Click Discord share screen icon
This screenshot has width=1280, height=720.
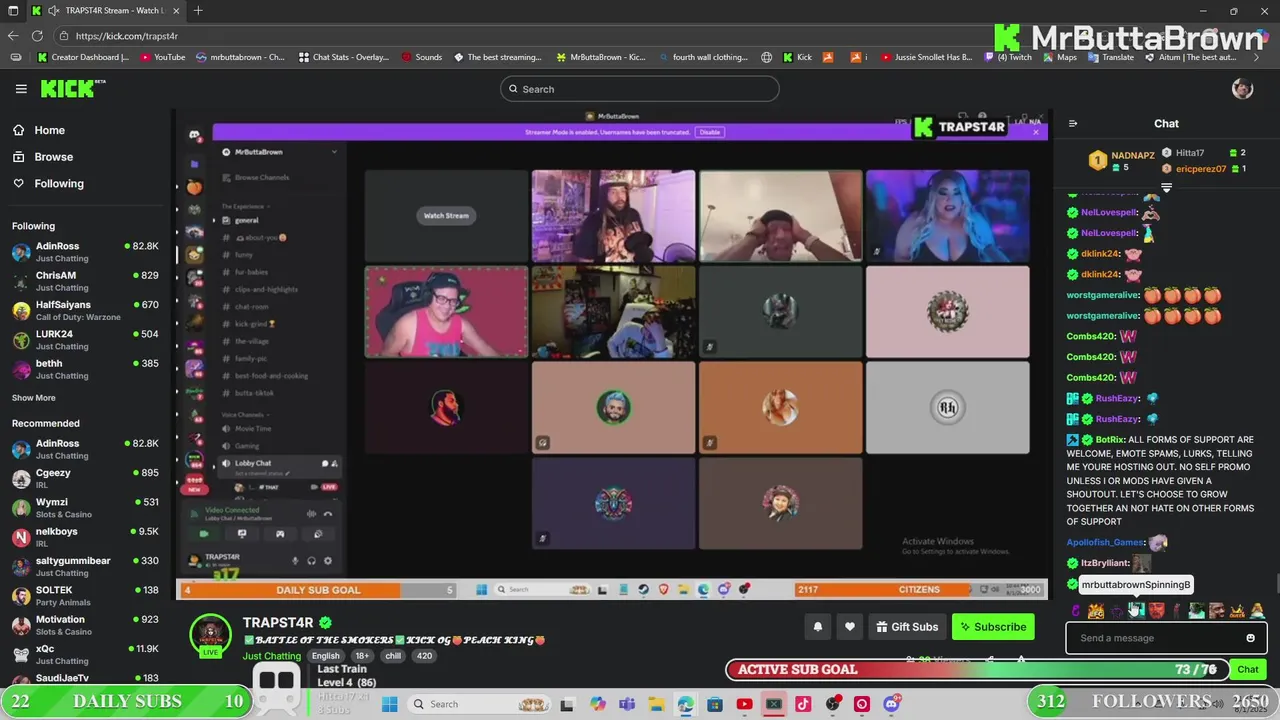242,534
